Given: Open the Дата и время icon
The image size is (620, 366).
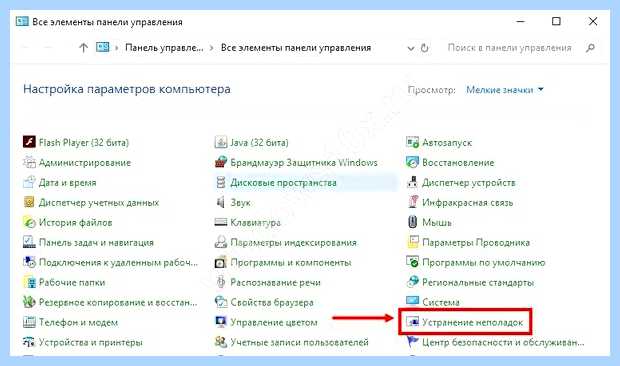Looking at the screenshot, I should pyautogui.click(x=29, y=182).
